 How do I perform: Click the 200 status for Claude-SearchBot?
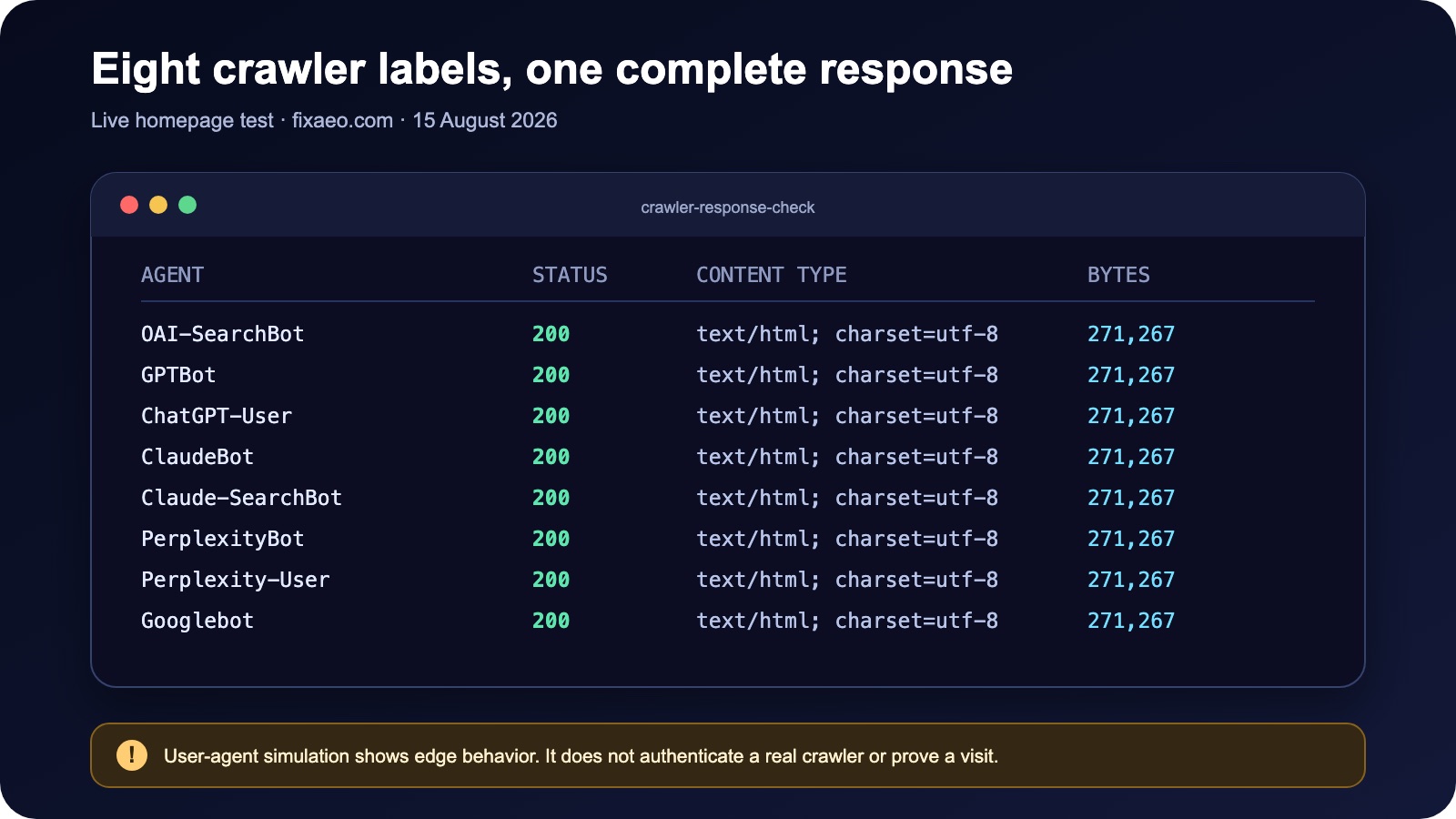pos(551,498)
